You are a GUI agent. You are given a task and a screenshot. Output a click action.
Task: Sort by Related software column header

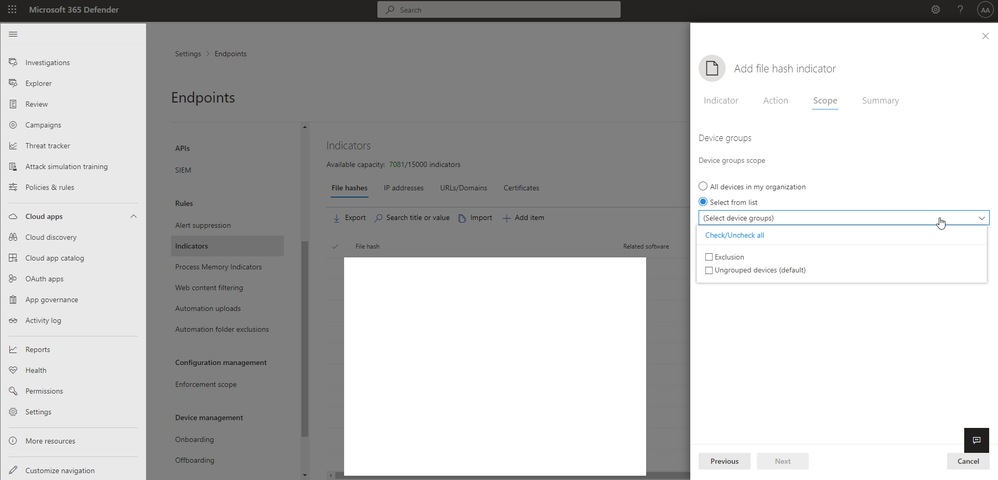(646, 246)
